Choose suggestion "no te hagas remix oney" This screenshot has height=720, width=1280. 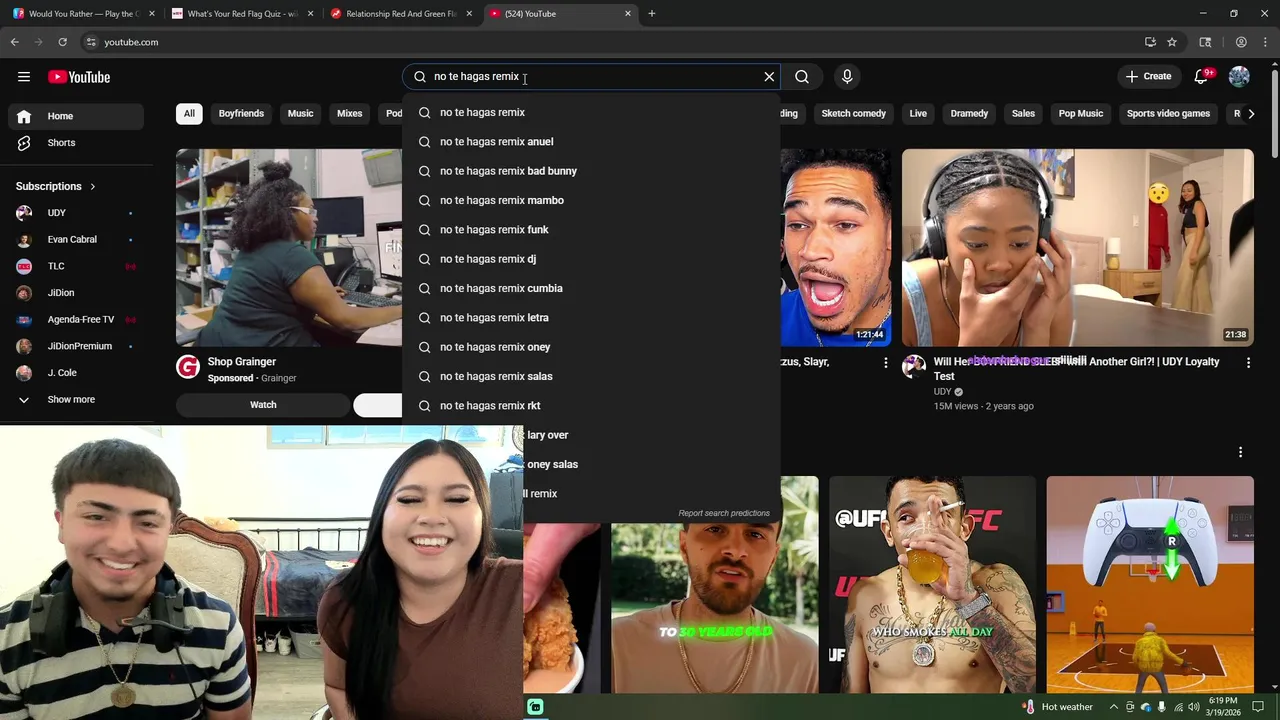(591, 347)
